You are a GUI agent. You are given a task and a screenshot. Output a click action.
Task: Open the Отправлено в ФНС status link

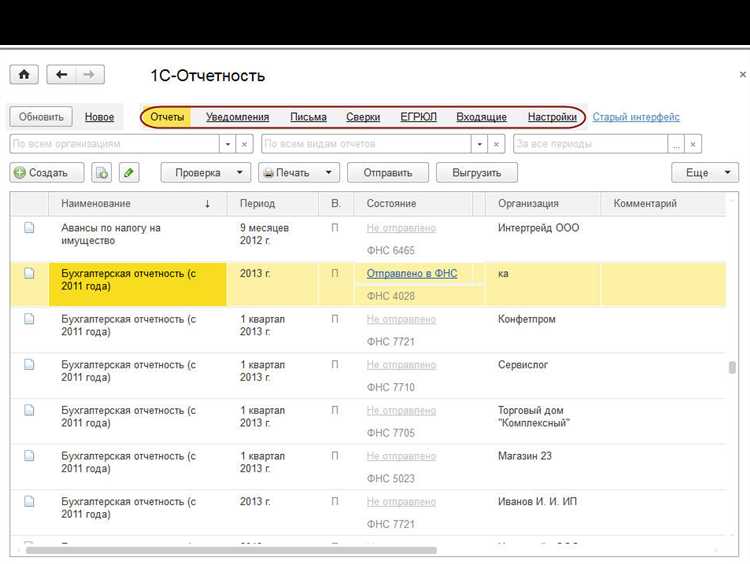click(412, 274)
